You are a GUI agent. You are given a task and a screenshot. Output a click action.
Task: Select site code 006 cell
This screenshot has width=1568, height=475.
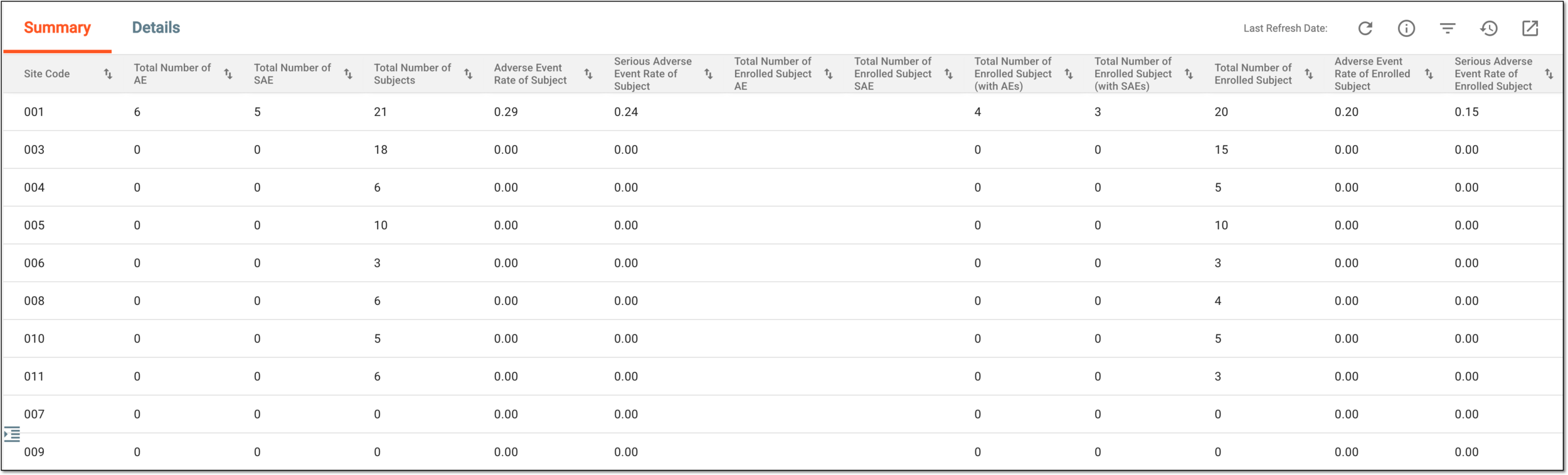[x=34, y=263]
